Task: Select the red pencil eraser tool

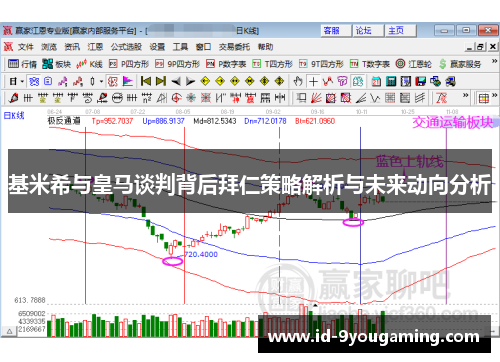Action: (x=13, y=98)
